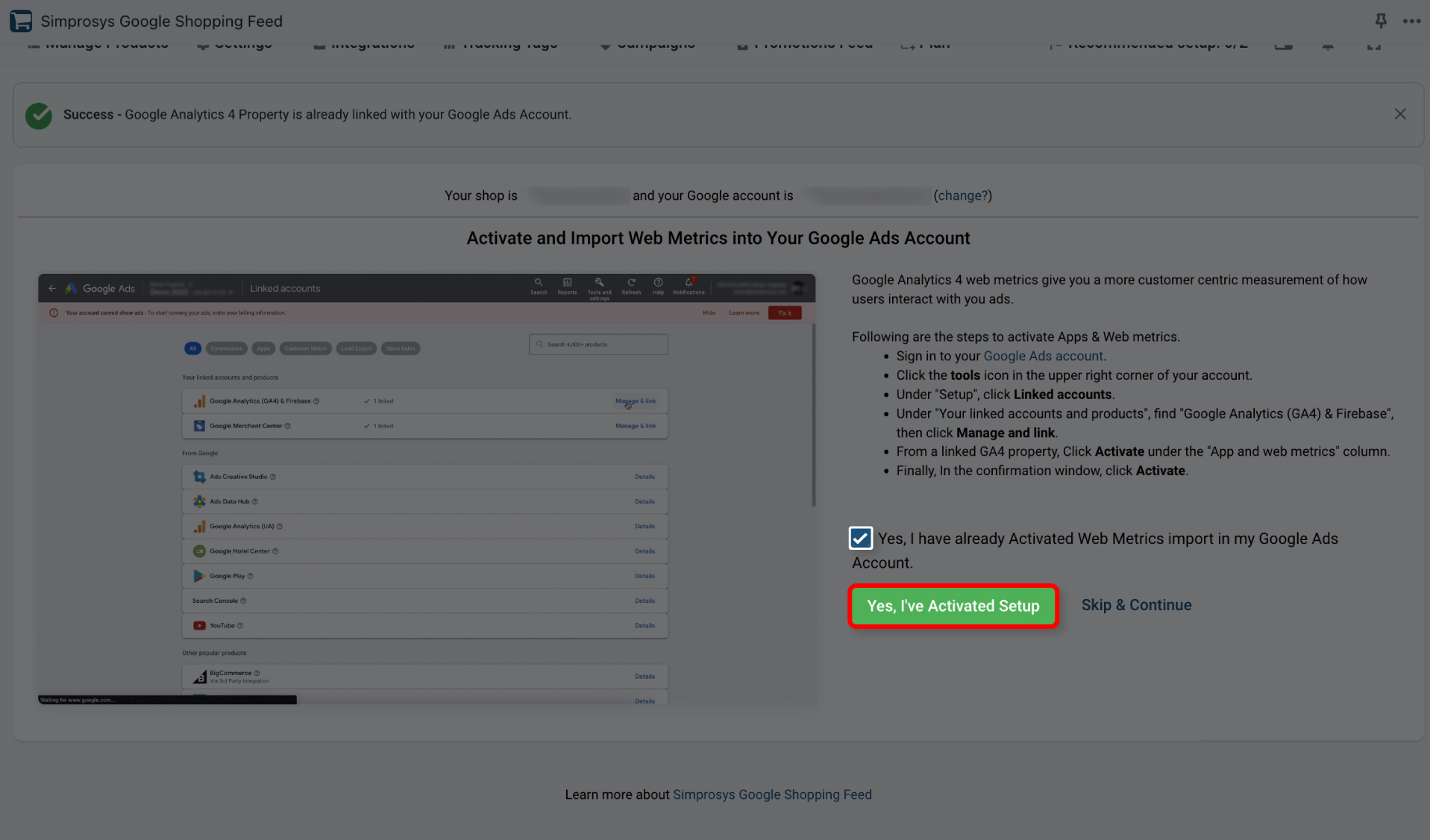Click the 'Finally, In the confirmation window' step
Image resolution: width=1430 pixels, height=840 pixels.
pos(1041,471)
